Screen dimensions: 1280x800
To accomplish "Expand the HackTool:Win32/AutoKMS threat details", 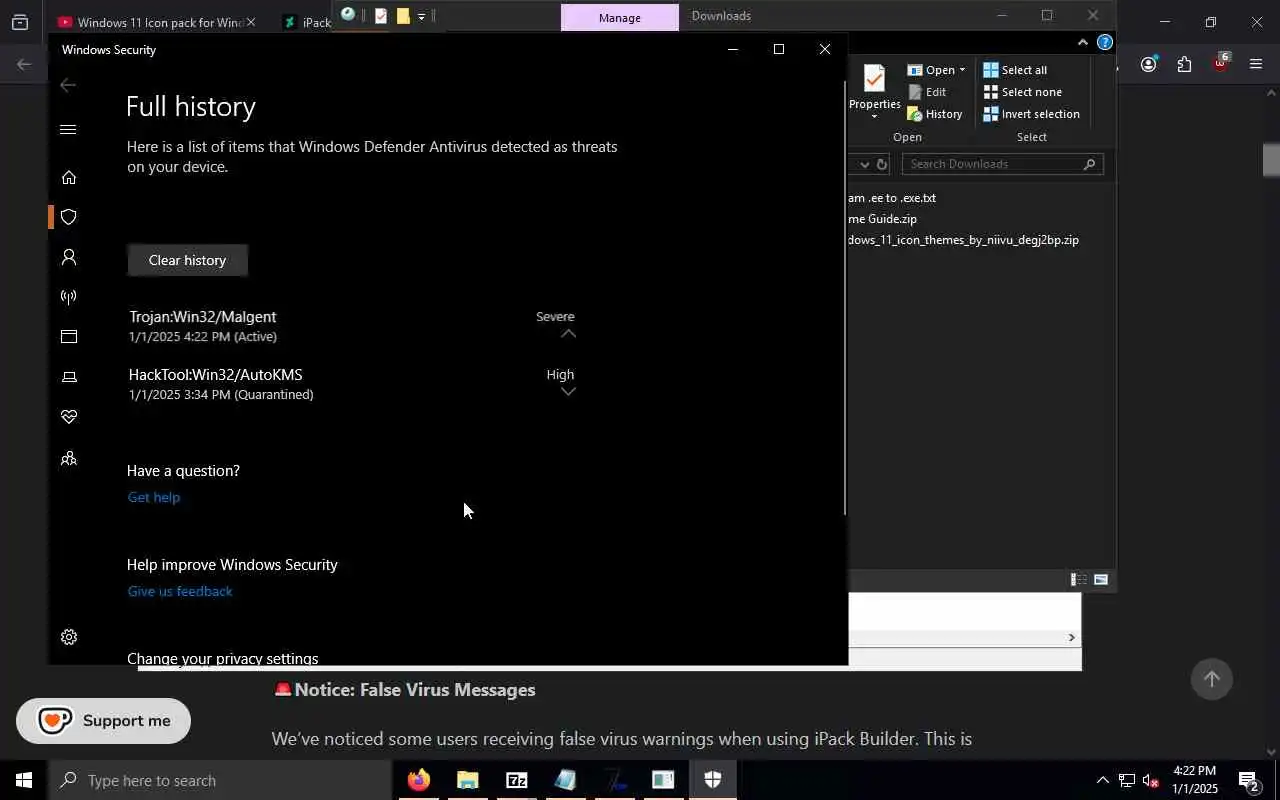I will (x=567, y=391).
